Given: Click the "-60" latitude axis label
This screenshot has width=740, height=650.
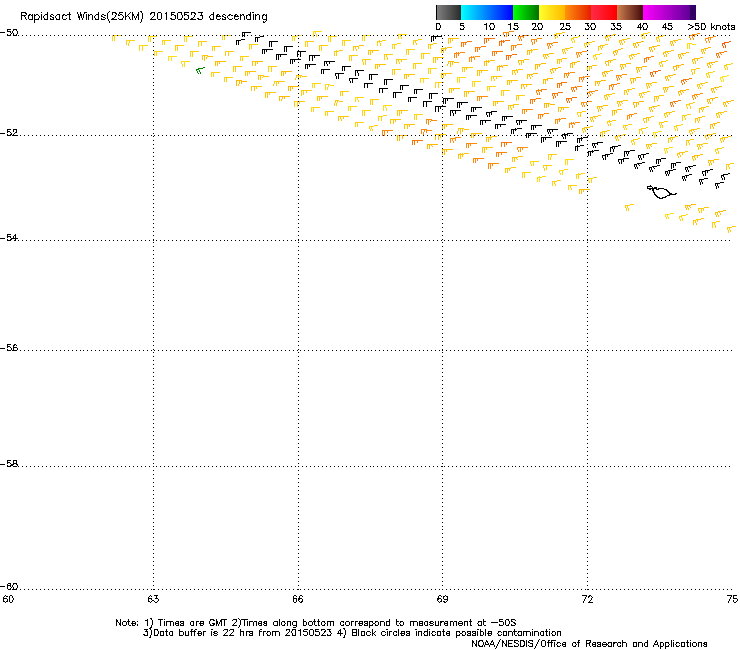Looking at the screenshot, I should pos(9,586).
